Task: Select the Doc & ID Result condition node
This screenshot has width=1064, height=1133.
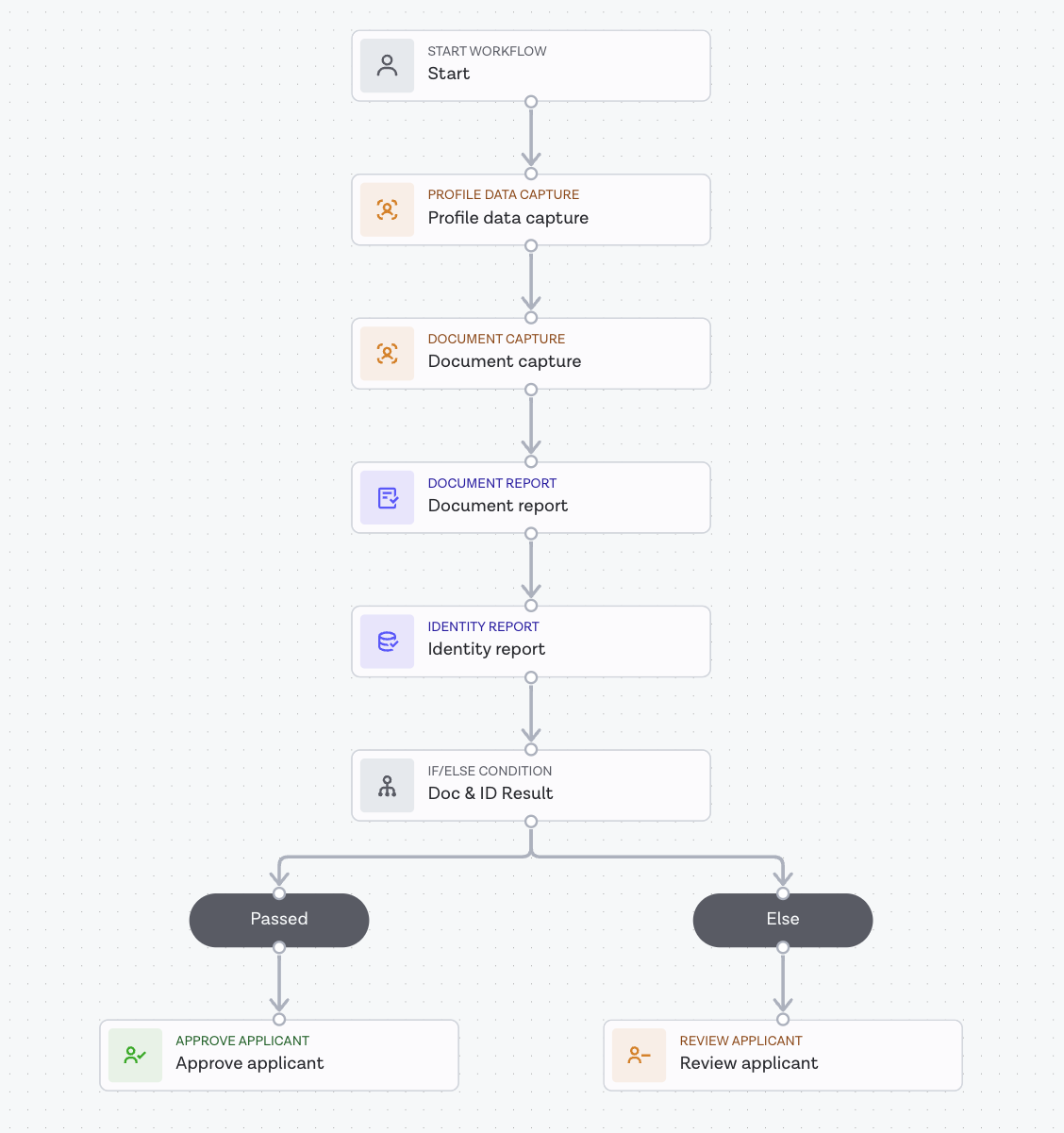Action: [531, 785]
